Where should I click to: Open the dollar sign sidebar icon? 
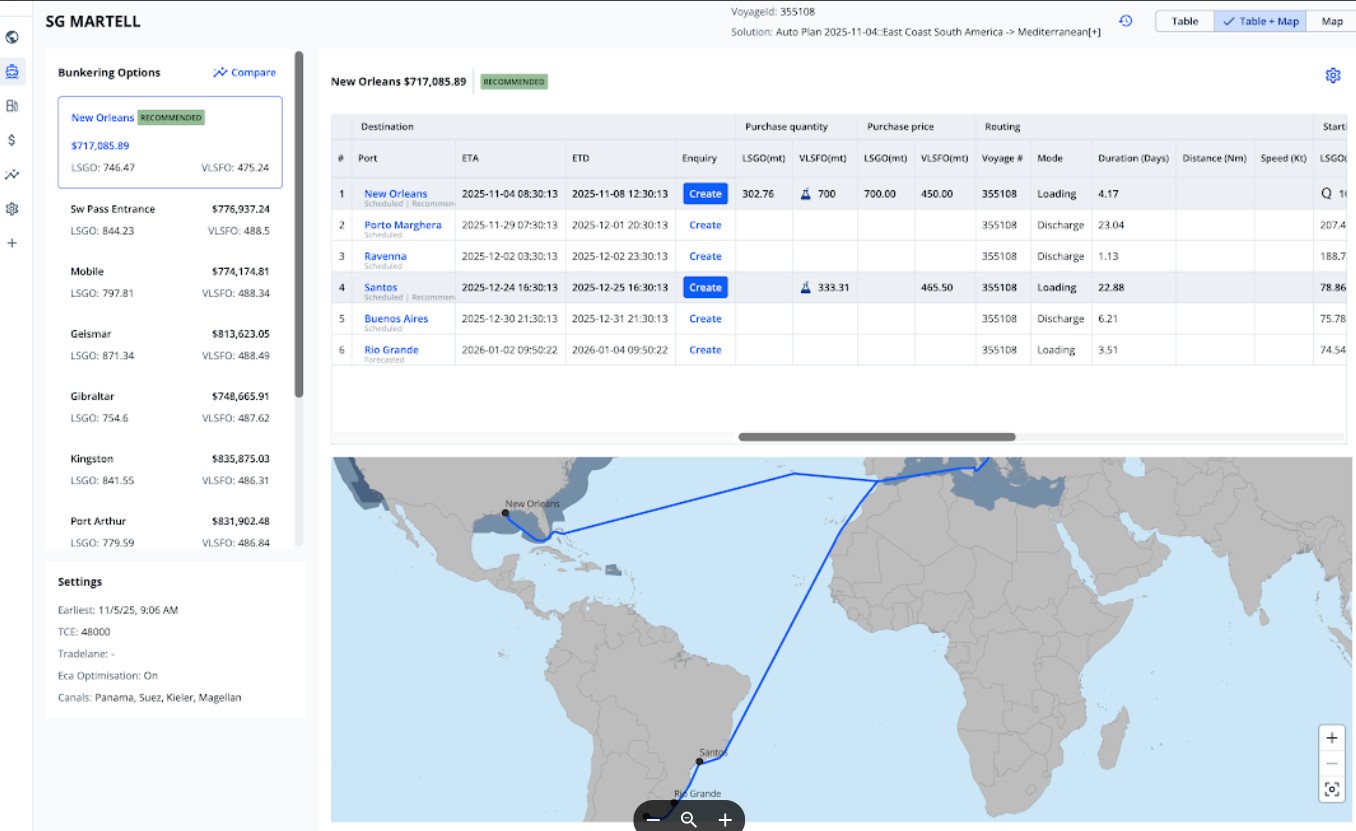point(12,140)
